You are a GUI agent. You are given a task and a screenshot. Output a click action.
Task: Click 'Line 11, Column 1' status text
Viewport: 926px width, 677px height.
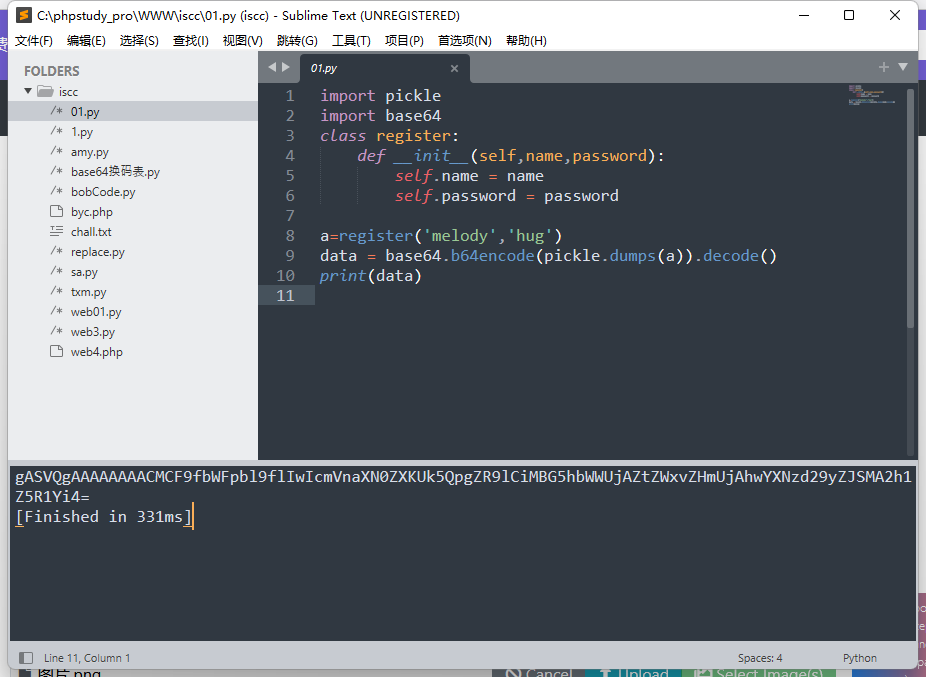87,658
